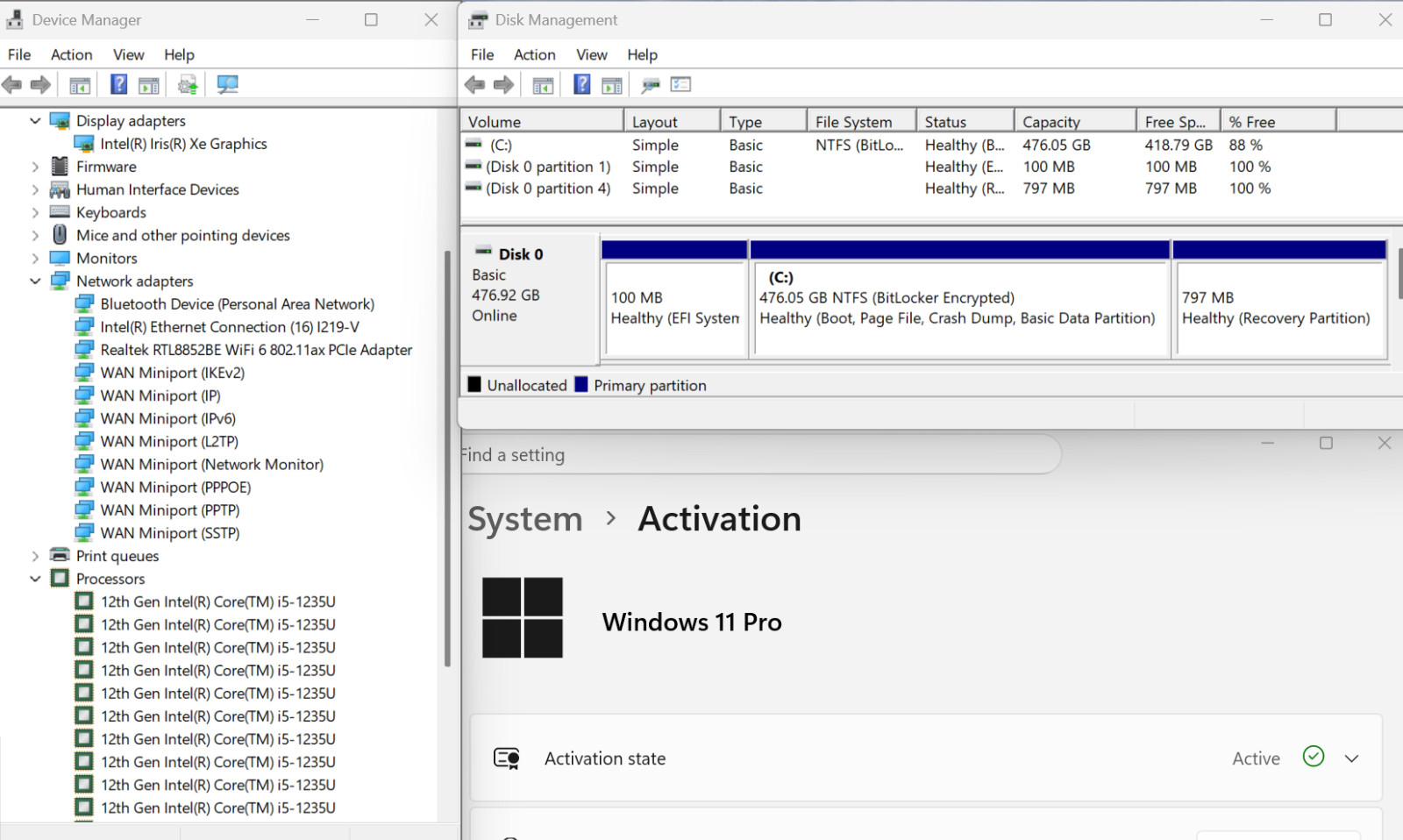The height and width of the screenshot is (840, 1403).
Task: Sort by the Capacity column header
Action: click(x=1076, y=121)
